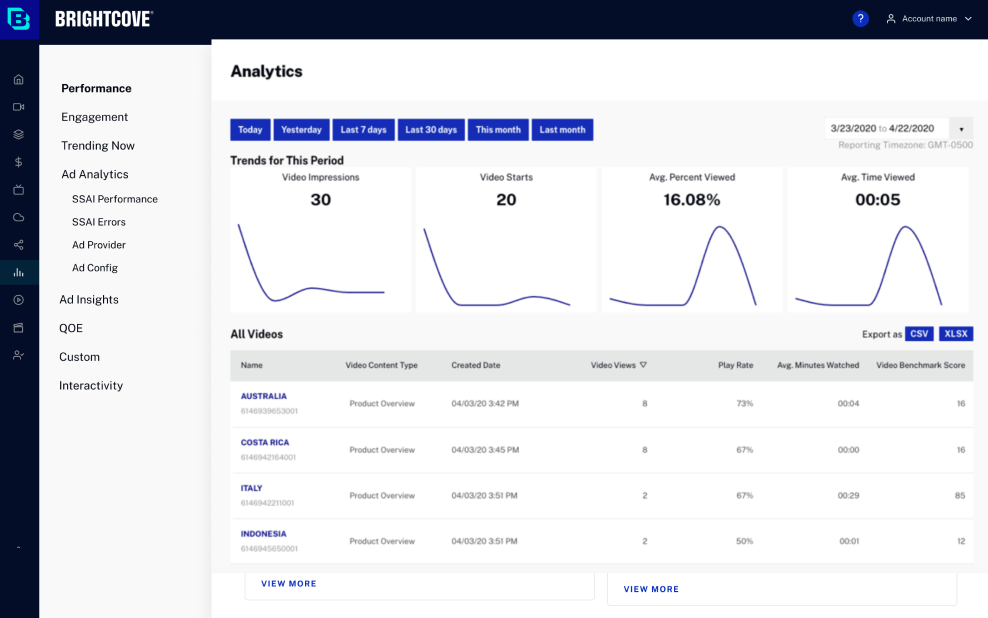Click the Created Date column header
The image size is (988, 618).
point(476,365)
